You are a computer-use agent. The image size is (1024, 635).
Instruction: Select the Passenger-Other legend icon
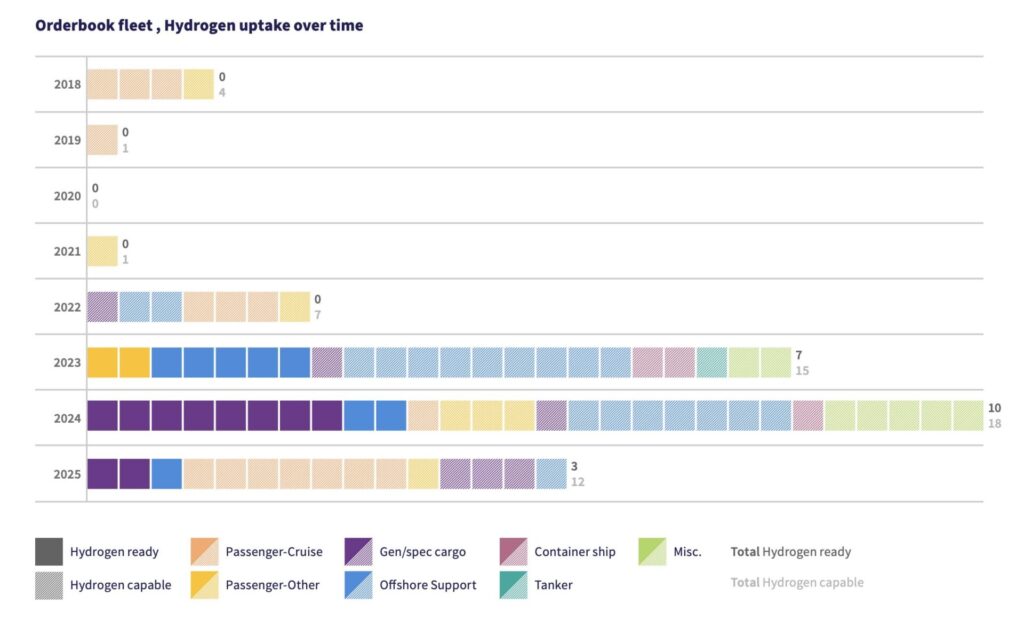[x=203, y=584]
